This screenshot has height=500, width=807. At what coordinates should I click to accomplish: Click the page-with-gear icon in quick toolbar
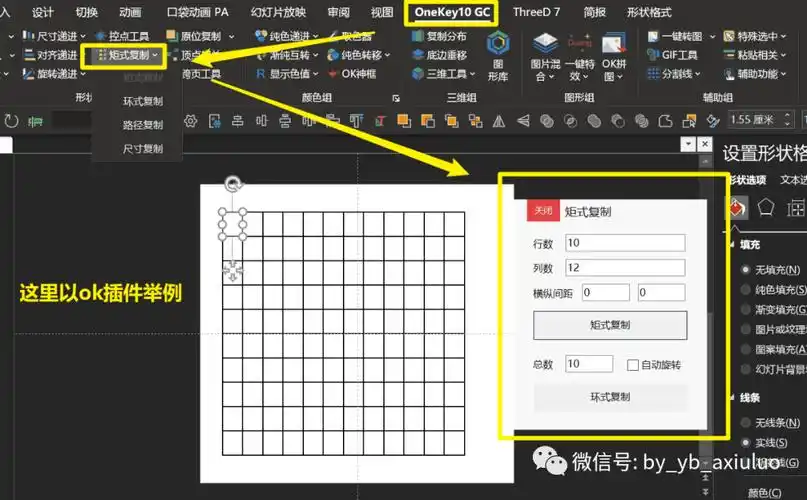(x=215, y=122)
